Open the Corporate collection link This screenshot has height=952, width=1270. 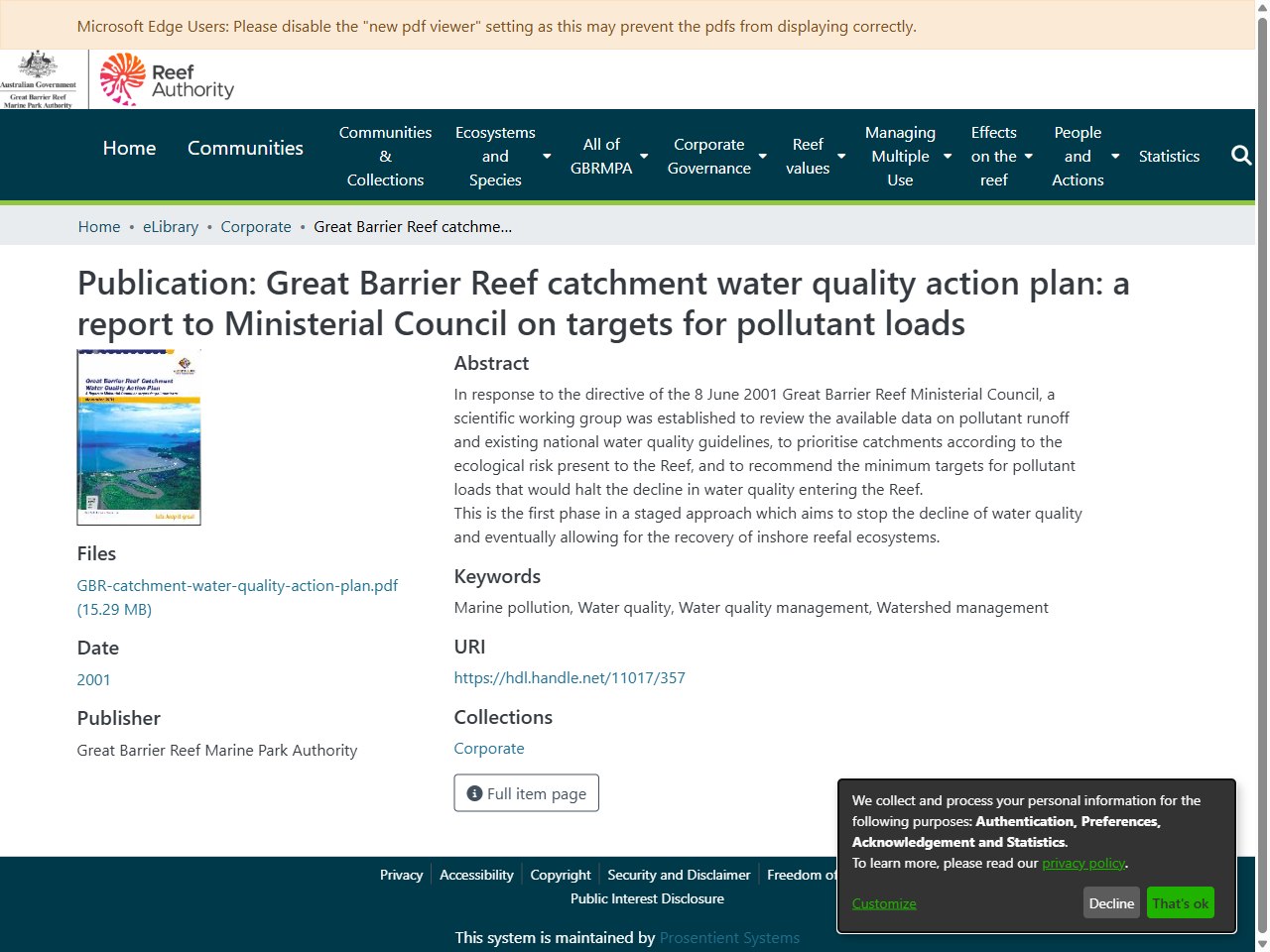[x=489, y=749]
